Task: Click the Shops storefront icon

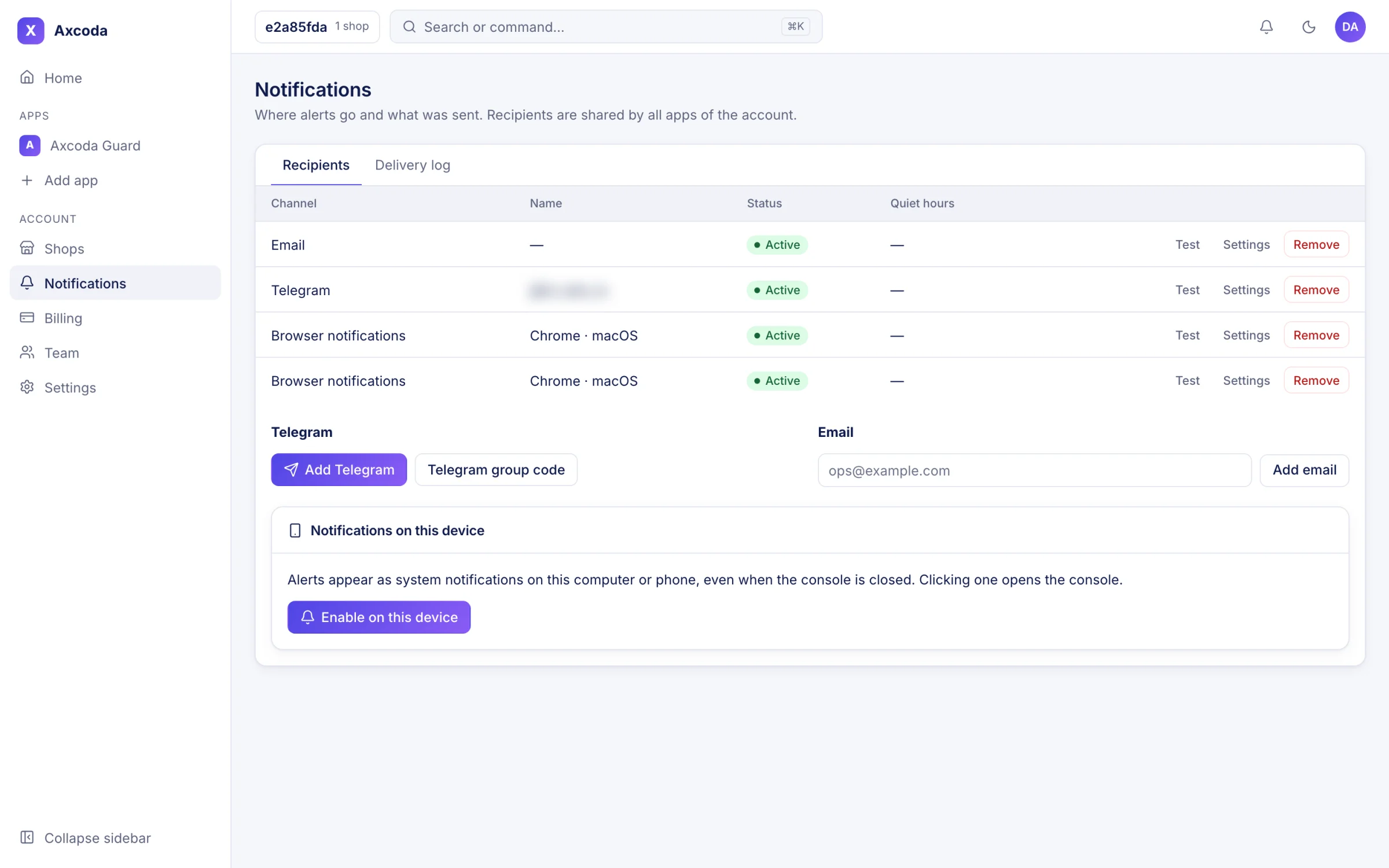Action: click(27, 248)
